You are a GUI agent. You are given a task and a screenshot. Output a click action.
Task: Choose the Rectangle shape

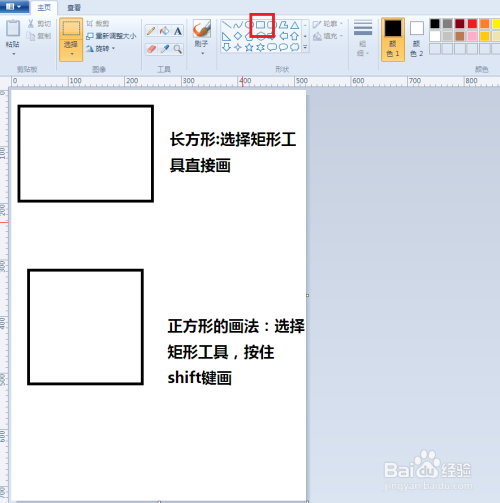[260, 25]
